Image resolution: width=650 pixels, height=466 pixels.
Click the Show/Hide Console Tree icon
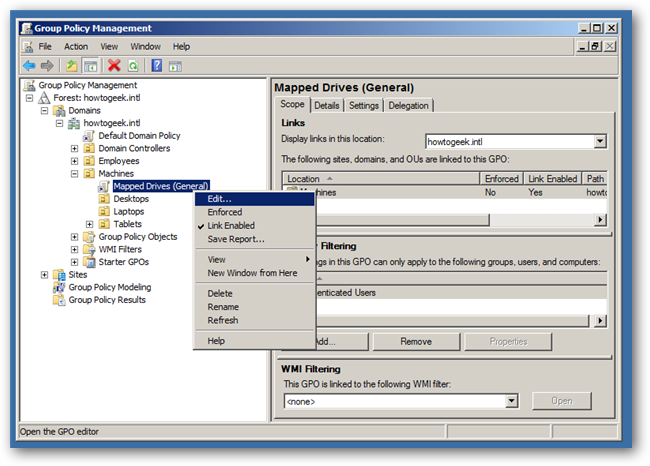click(x=90, y=66)
